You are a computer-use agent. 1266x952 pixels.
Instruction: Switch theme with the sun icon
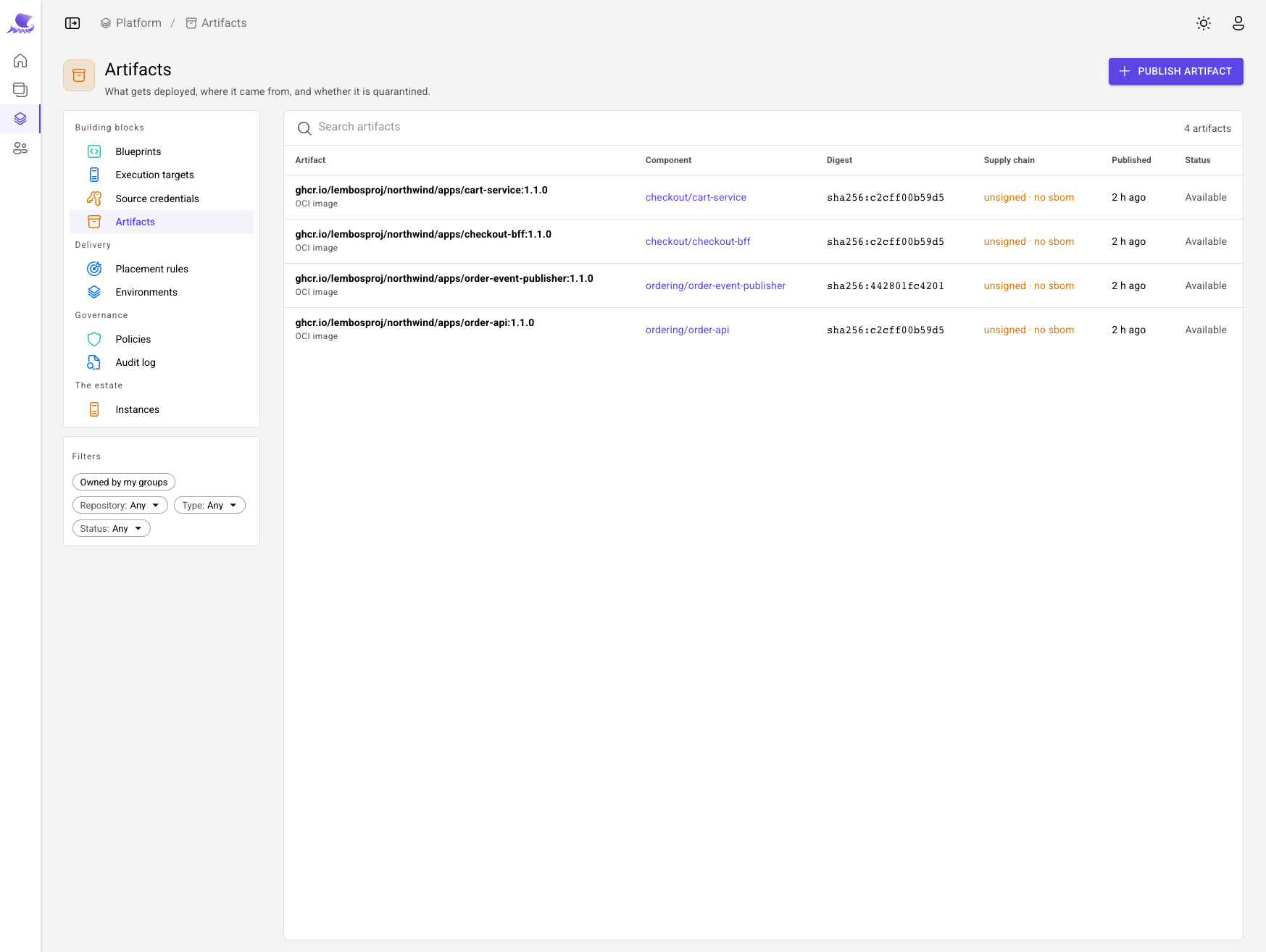coord(1204,23)
